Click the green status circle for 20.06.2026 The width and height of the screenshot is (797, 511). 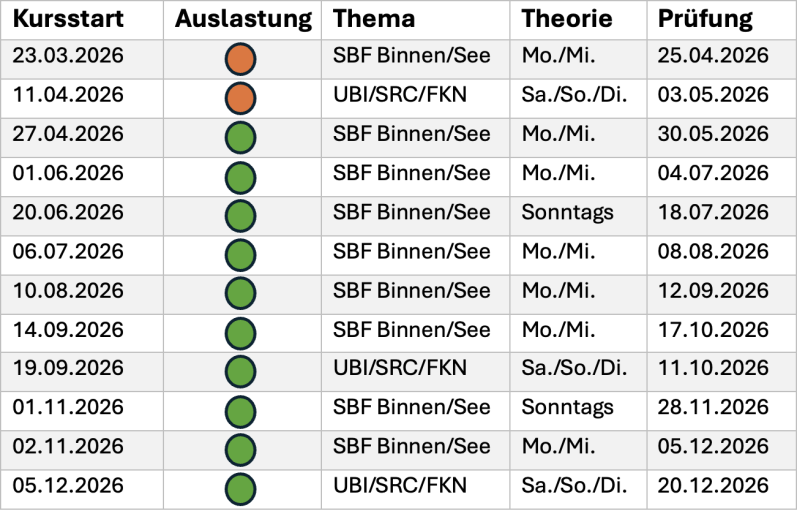(241, 215)
